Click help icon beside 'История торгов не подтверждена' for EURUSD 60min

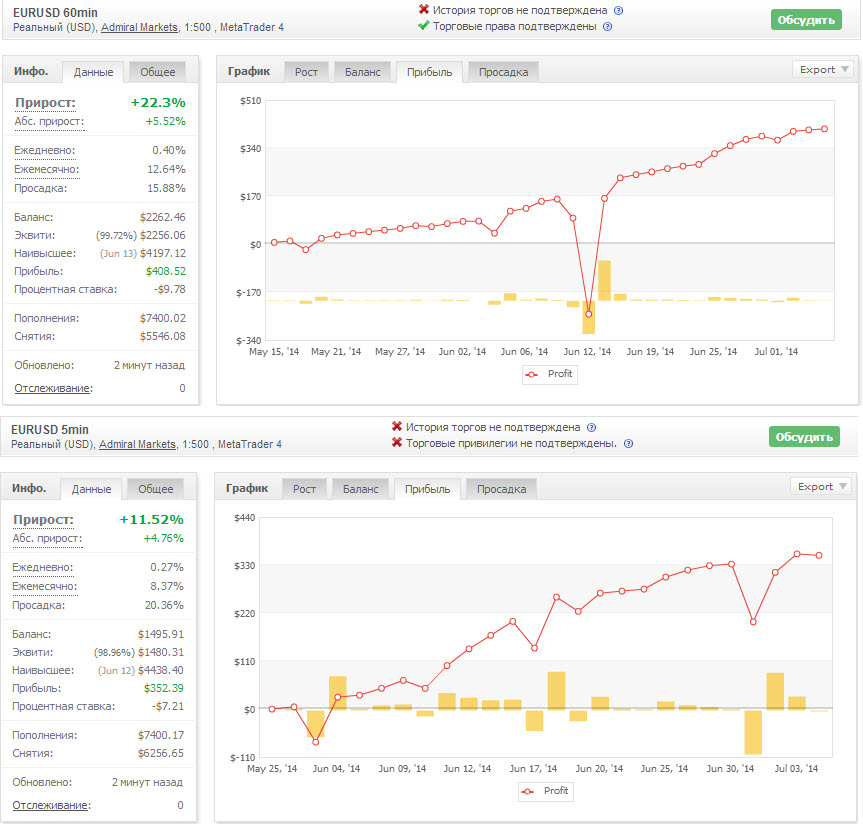618,10
